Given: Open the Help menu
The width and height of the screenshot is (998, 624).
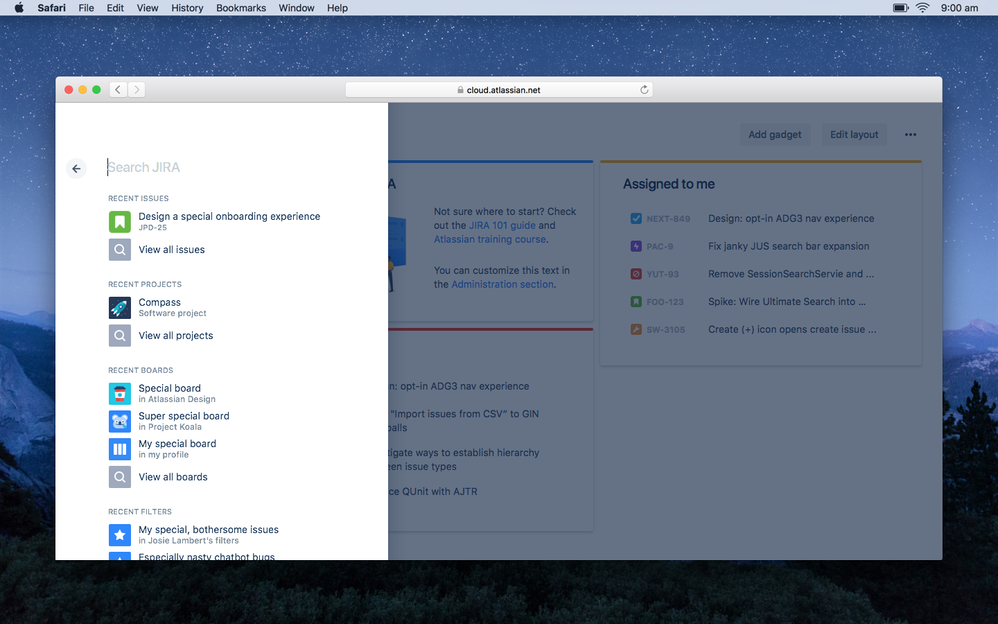Looking at the screenshot, I should [x=337, y=8].
